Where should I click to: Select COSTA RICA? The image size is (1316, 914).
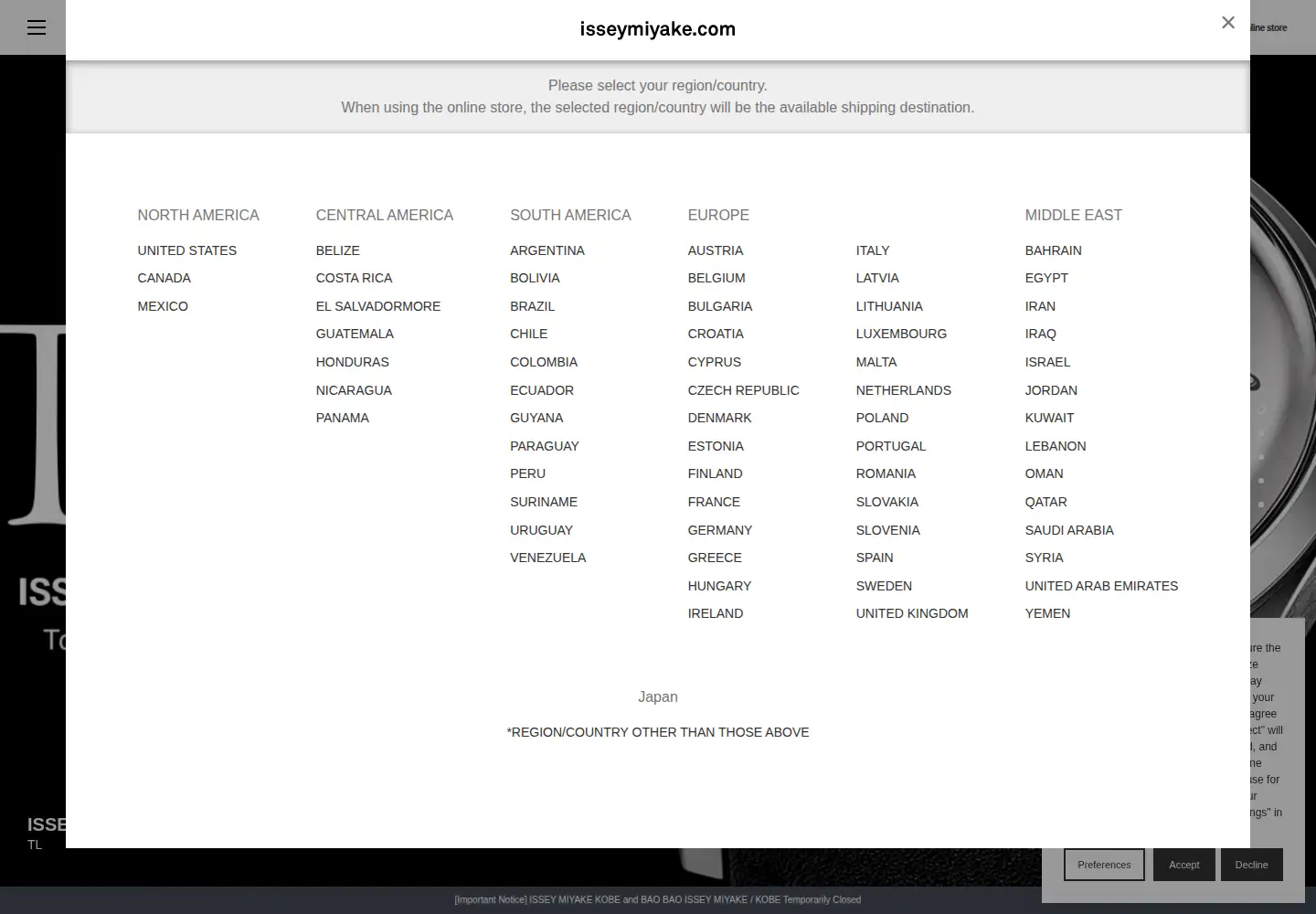coord(355,278)
